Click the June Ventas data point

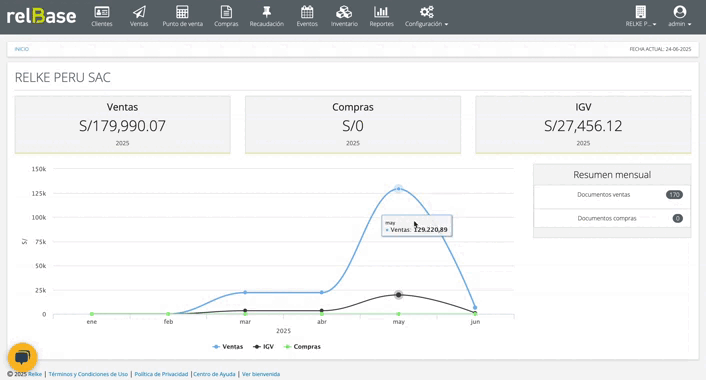pyautogui.click(x=475, y=308)
